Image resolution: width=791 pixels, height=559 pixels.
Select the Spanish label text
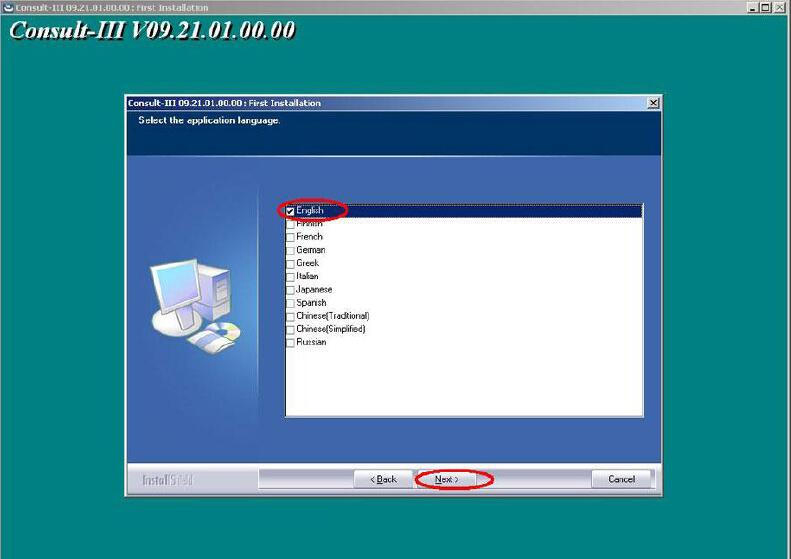311,303
